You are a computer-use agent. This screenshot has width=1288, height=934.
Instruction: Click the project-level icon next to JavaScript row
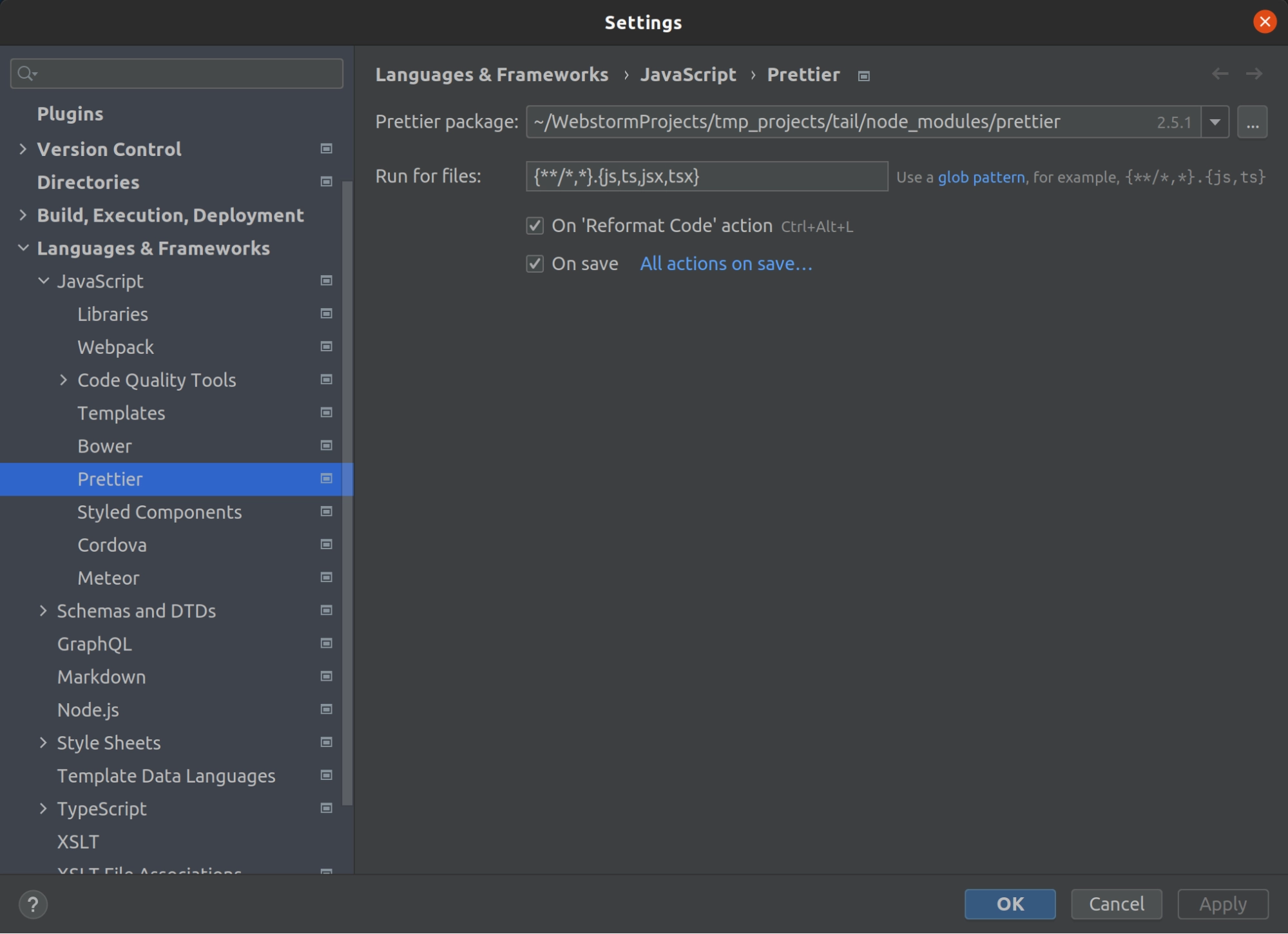point(327,280)
